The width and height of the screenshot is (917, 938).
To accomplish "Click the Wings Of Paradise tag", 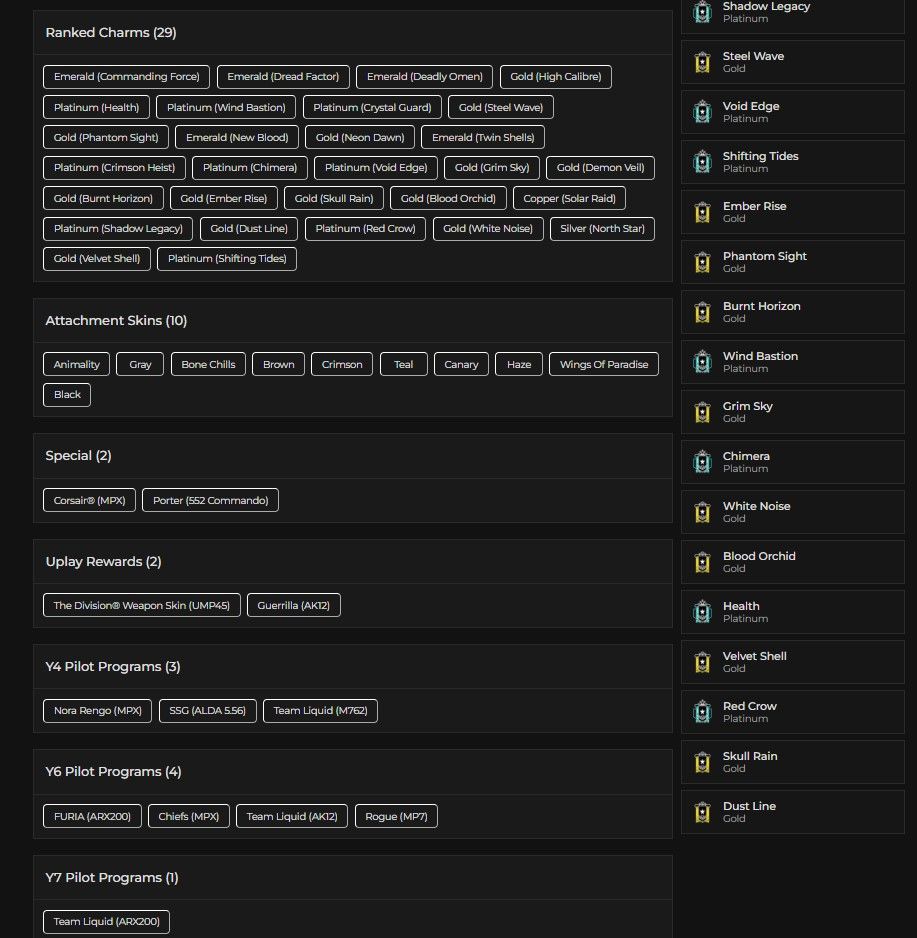I will pos(604,364).
